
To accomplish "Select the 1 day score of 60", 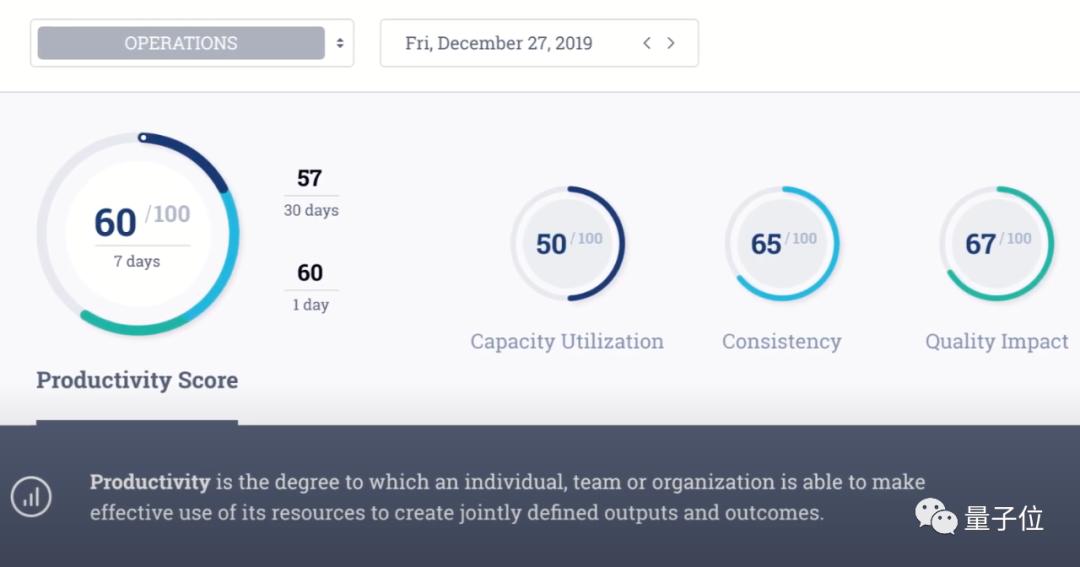I will [310, 285].
